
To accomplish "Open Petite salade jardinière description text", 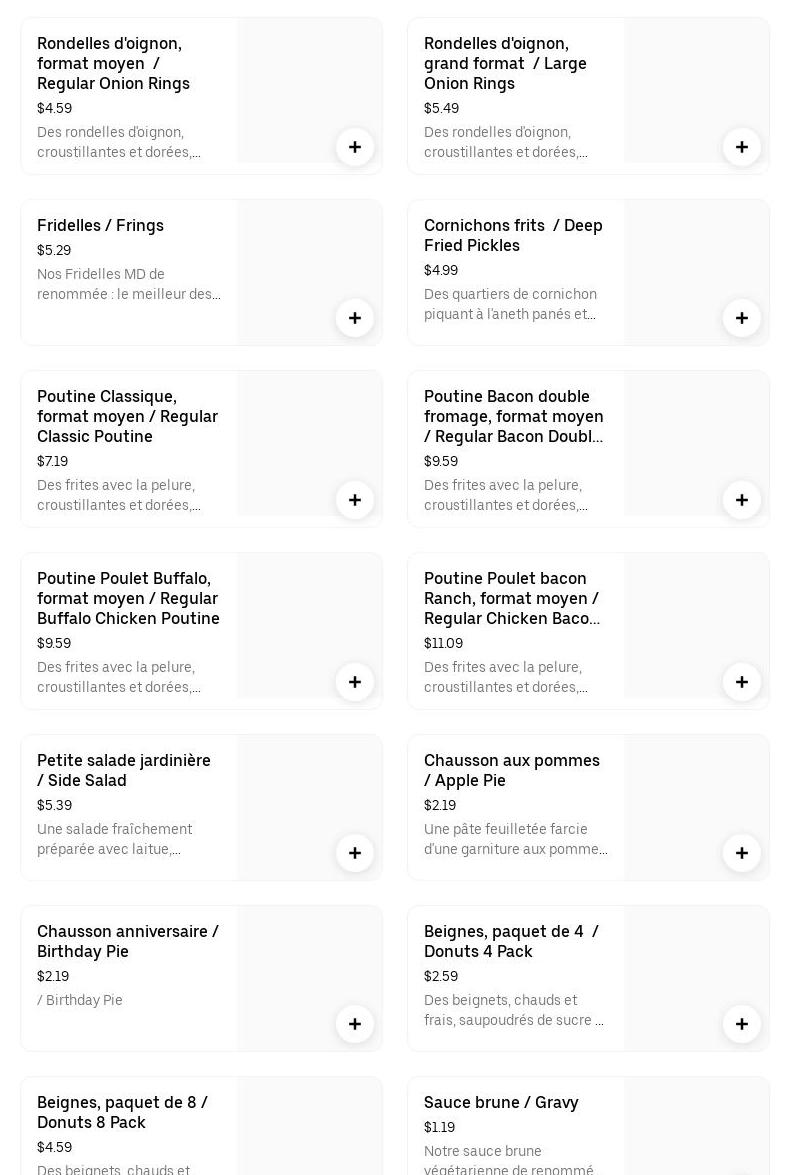I will [115, 840].
